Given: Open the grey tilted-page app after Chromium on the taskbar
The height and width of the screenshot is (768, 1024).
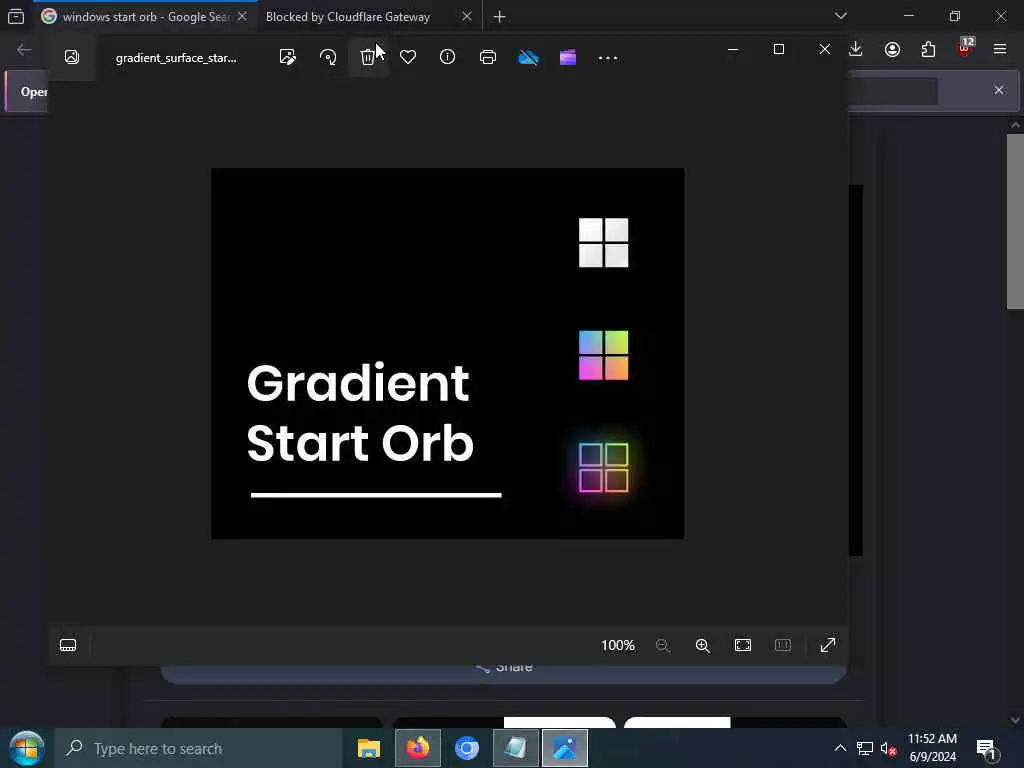Looking at the screenshot, I should [516, 748].
